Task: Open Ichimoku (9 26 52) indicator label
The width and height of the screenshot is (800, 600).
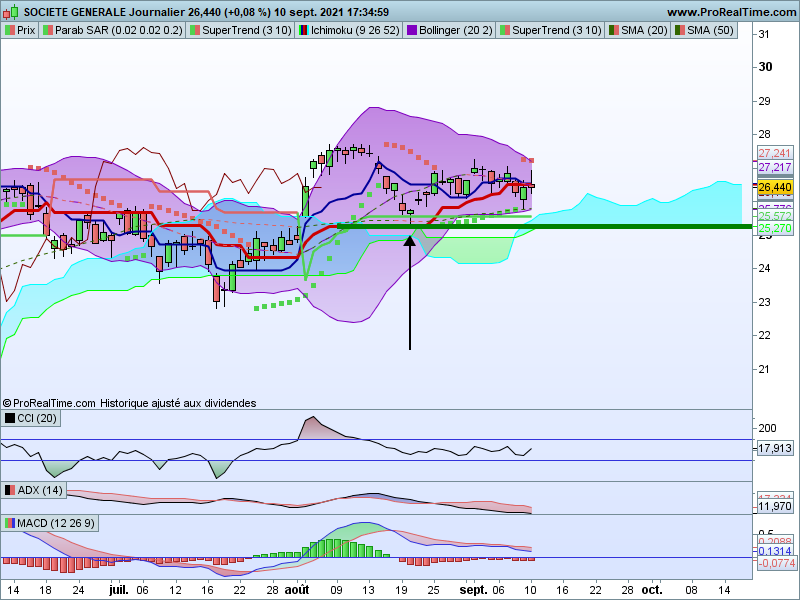Action: 349,30
